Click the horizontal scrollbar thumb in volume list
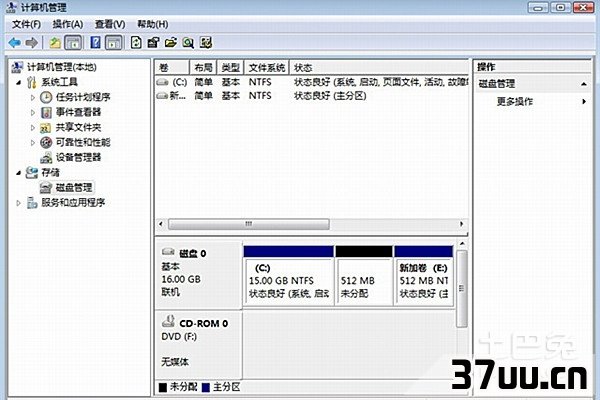 point(249,224)
